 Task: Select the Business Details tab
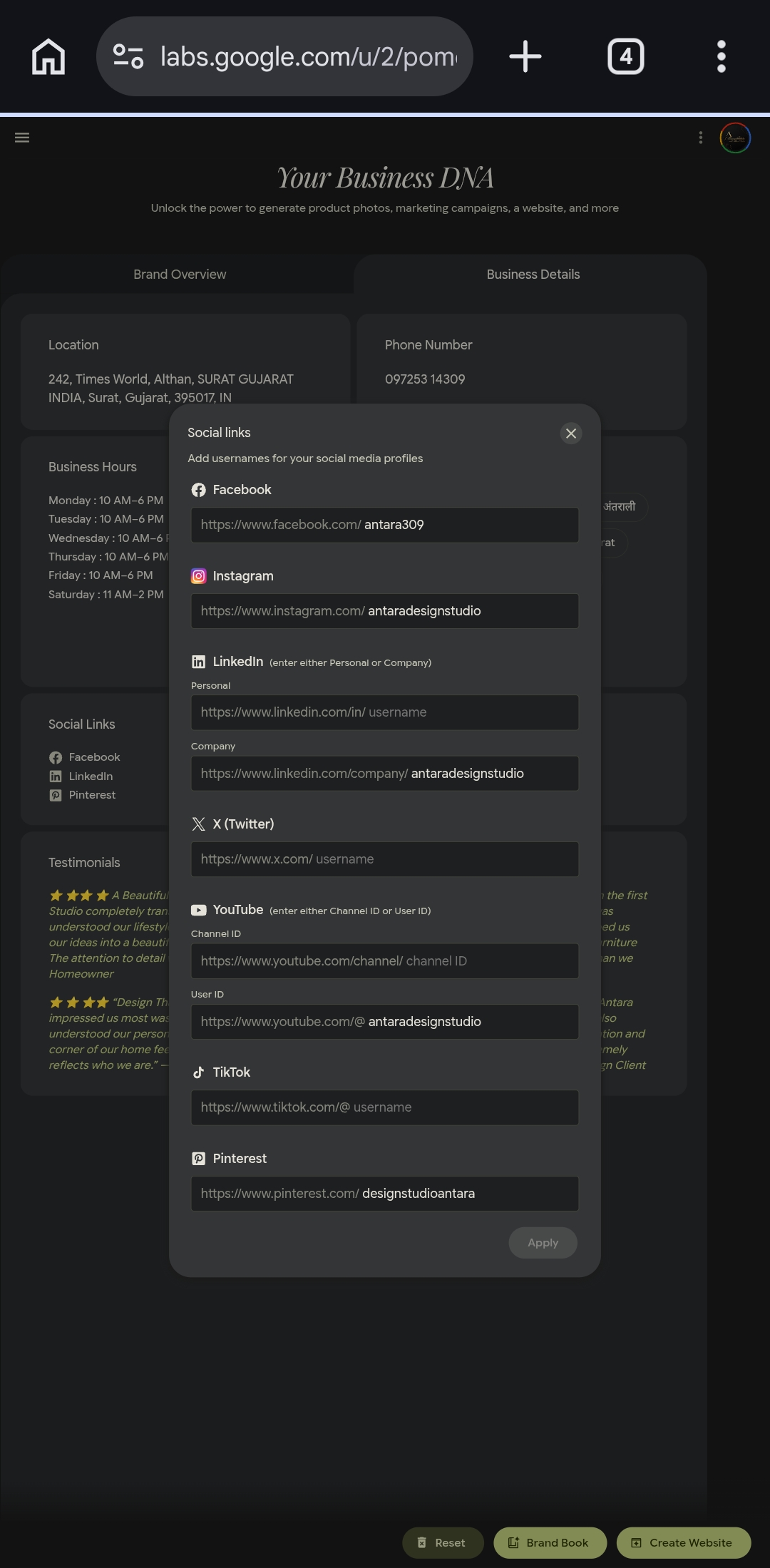(x=533, y=275)
